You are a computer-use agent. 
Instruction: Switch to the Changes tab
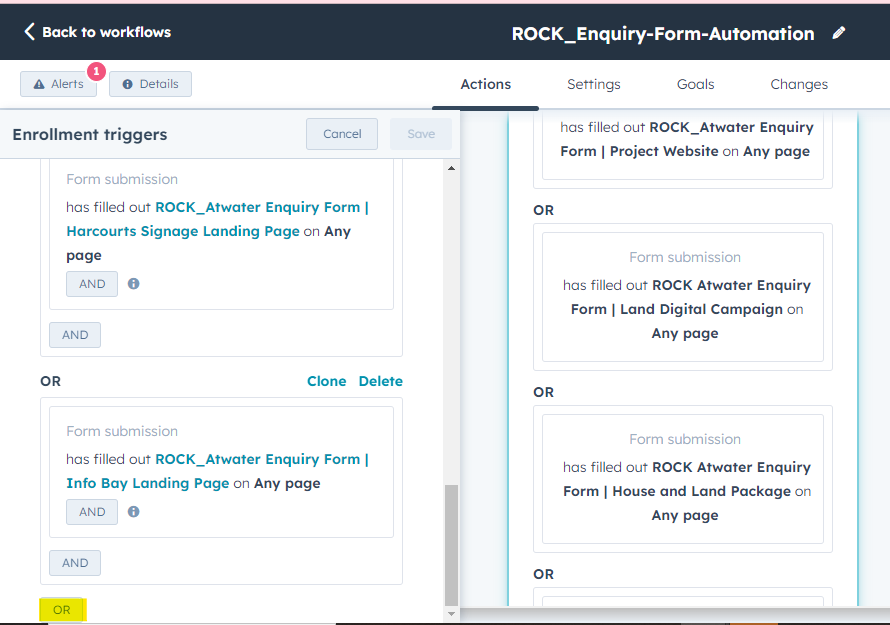pyautogui.click(x=799, y=84)
